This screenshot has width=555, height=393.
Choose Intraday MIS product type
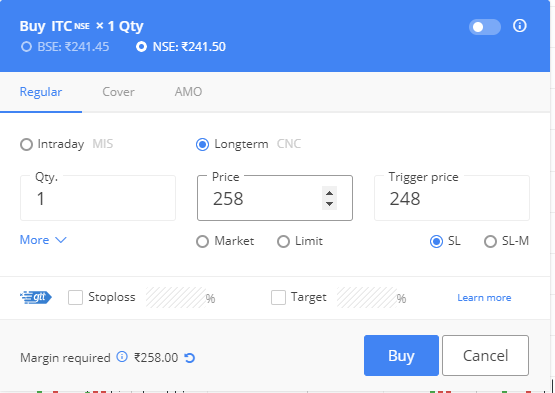click(x=26, y=144)
